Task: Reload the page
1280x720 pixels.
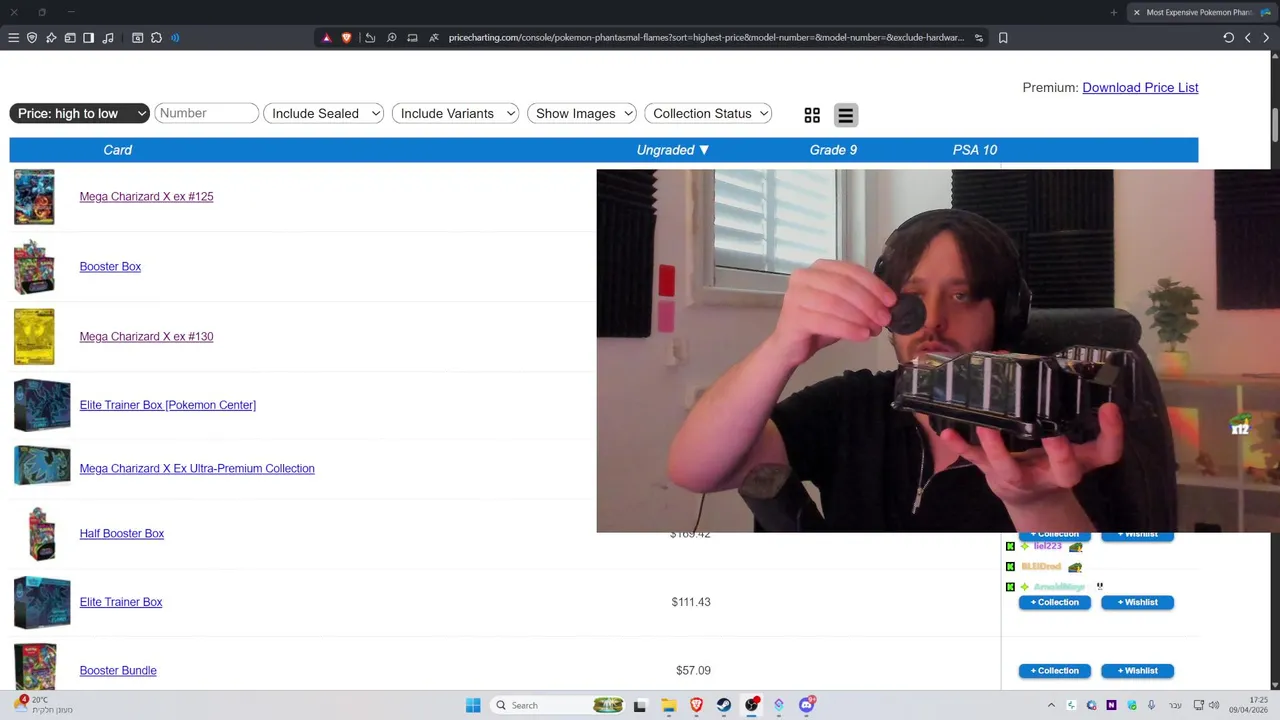Action: (1229, 38)
